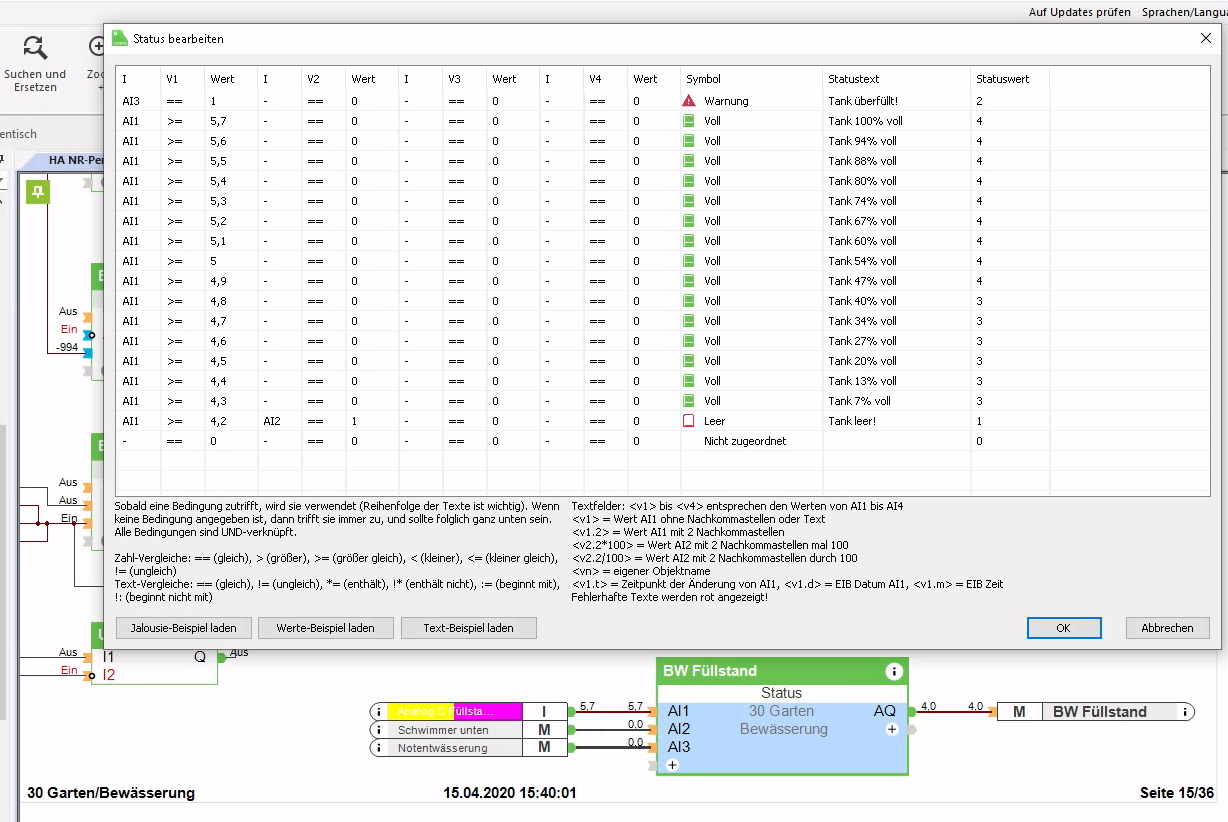
Task: Click the red warning triangle symbol icon
Action: 688,101
